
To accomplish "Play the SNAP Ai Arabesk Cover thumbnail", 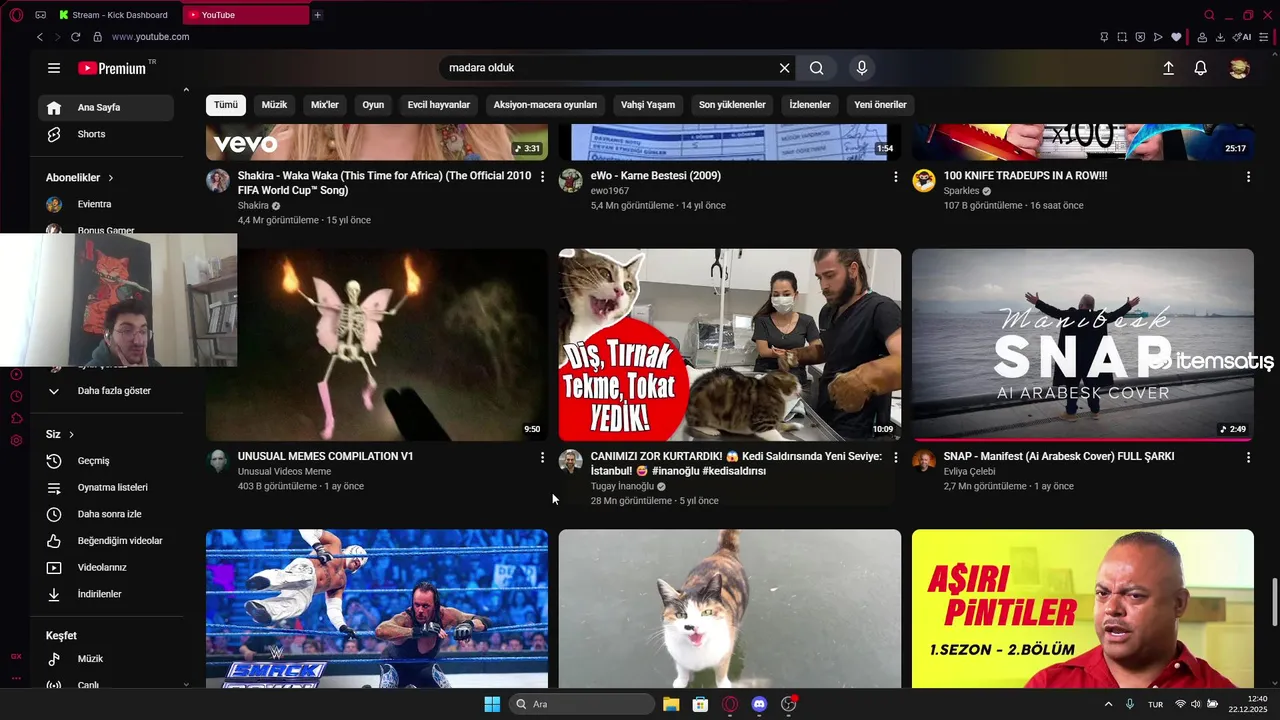I will [x=1083, y=345].
